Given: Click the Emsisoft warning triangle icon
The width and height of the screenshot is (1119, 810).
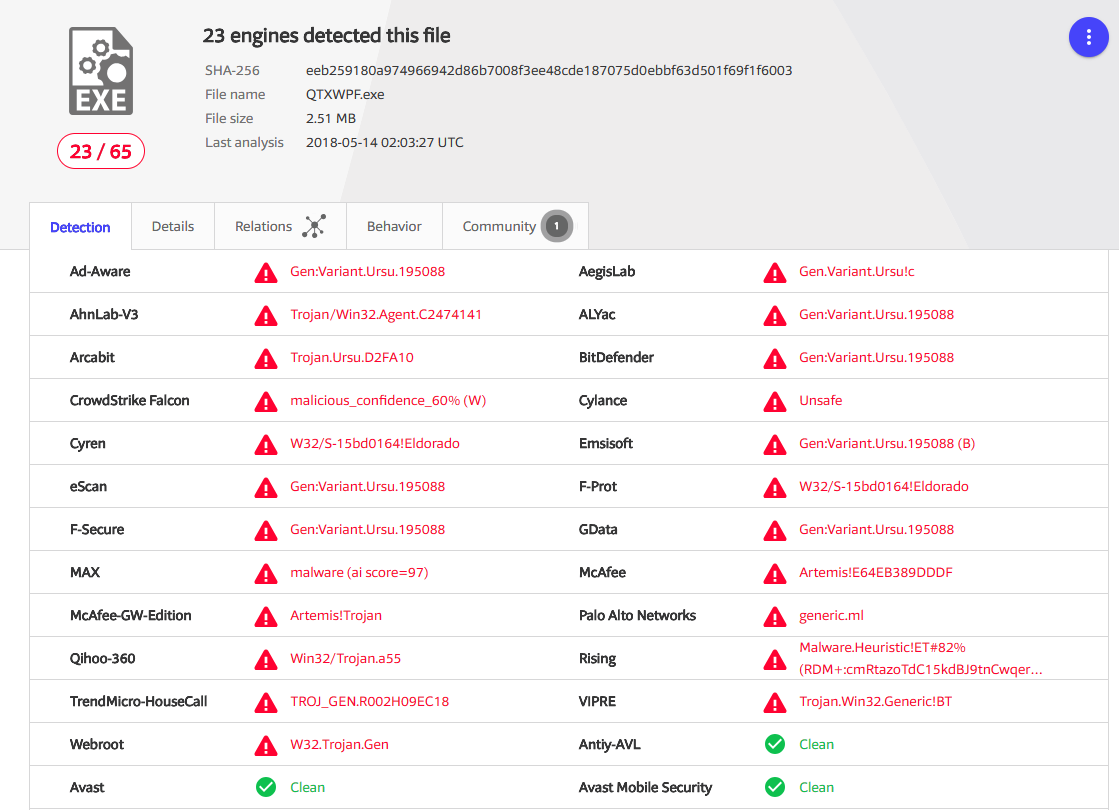Looking at the screenshot, I should pyautogui.click(x=775, y=445).
